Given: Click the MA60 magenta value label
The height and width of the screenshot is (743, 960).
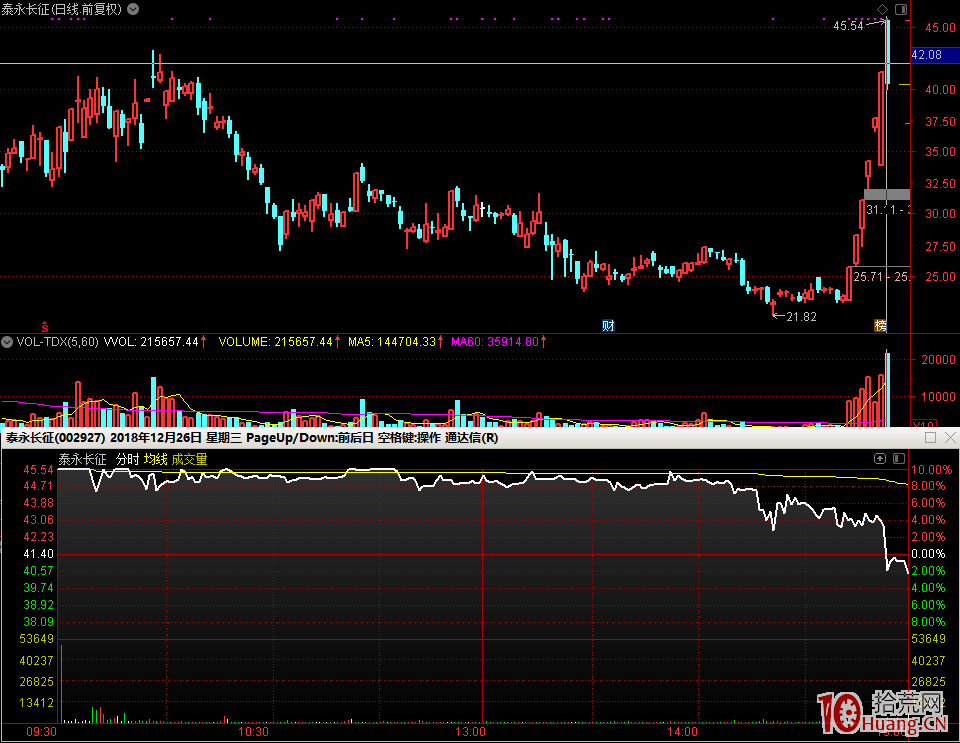Looking at the screenshot, I should click(497, 342).
